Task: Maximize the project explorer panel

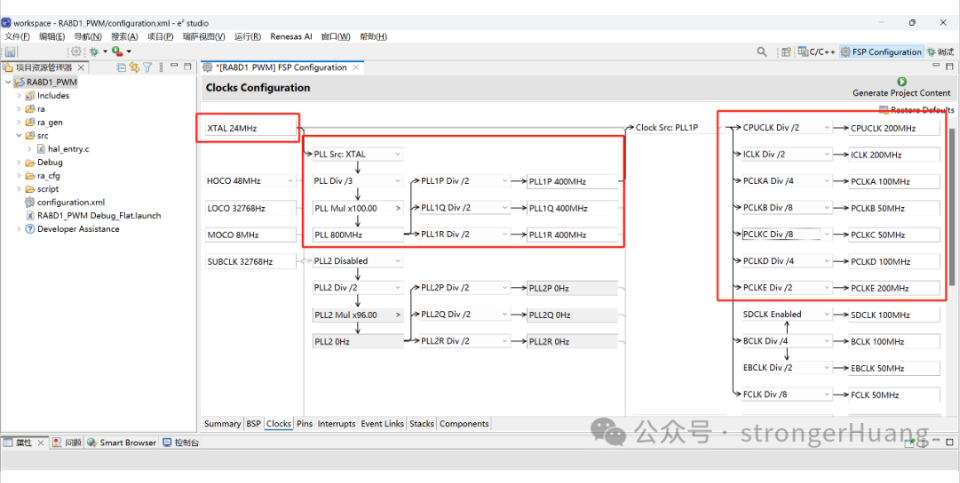Action: (x=188, y=67)
